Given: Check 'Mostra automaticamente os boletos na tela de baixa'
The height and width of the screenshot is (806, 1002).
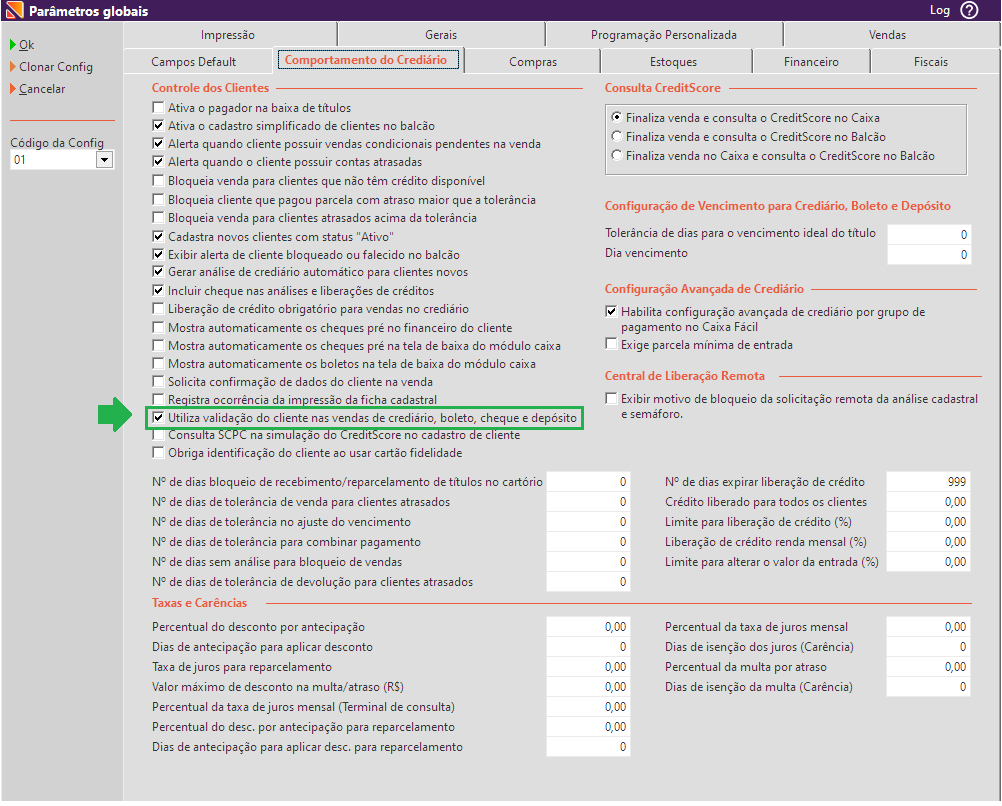Looking at the screenshot, I should click(158, 363).
